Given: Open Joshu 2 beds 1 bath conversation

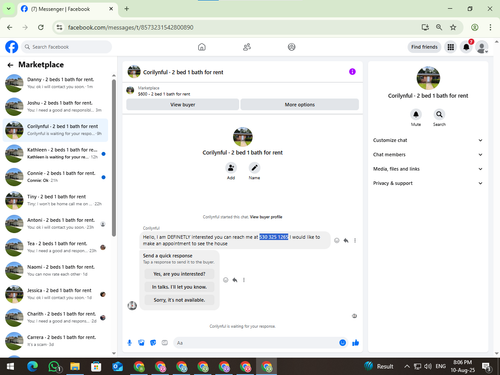Looking at the screenshot, I should (55, 106).
